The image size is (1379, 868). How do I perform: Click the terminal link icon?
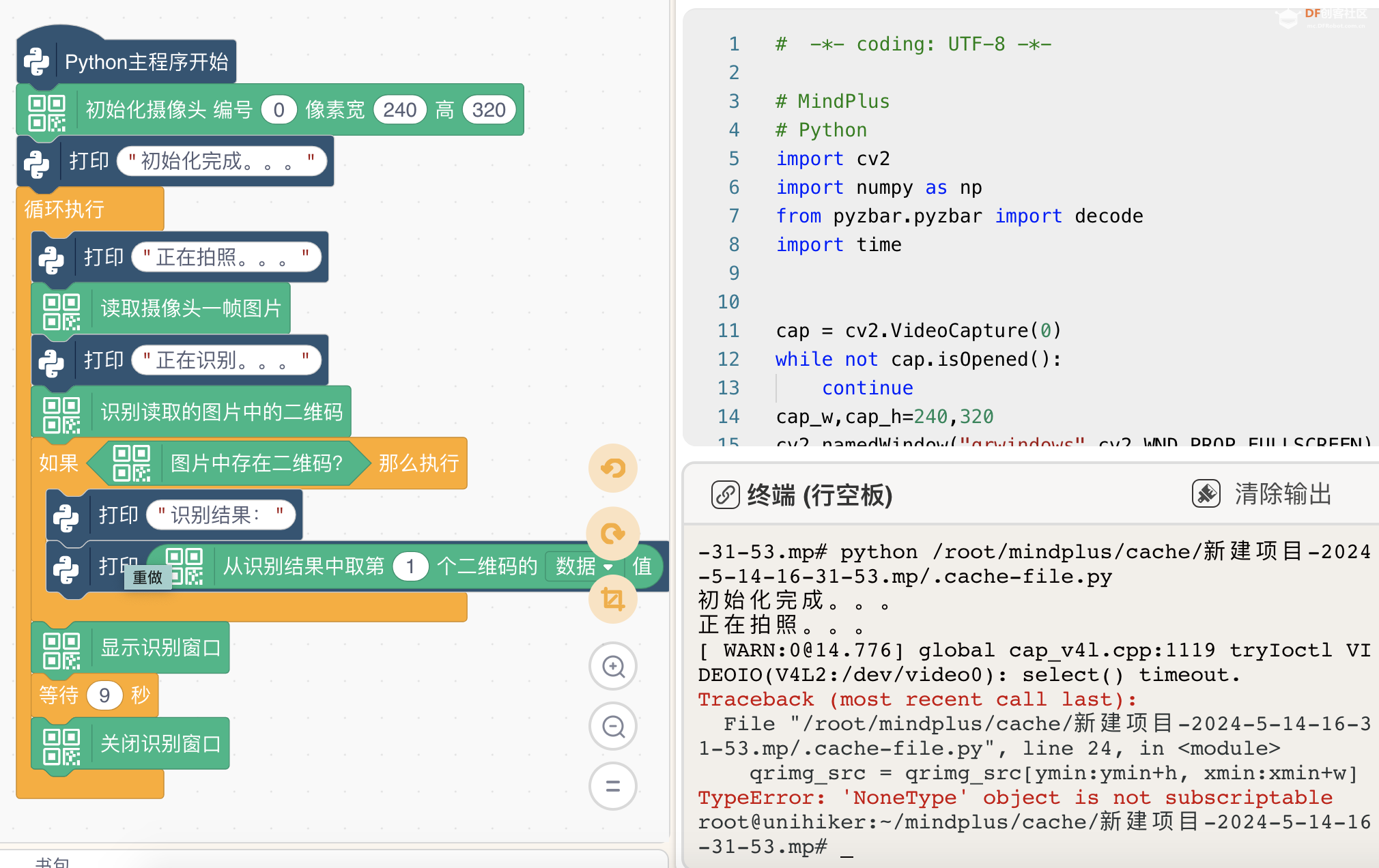(x=725, y=494)
